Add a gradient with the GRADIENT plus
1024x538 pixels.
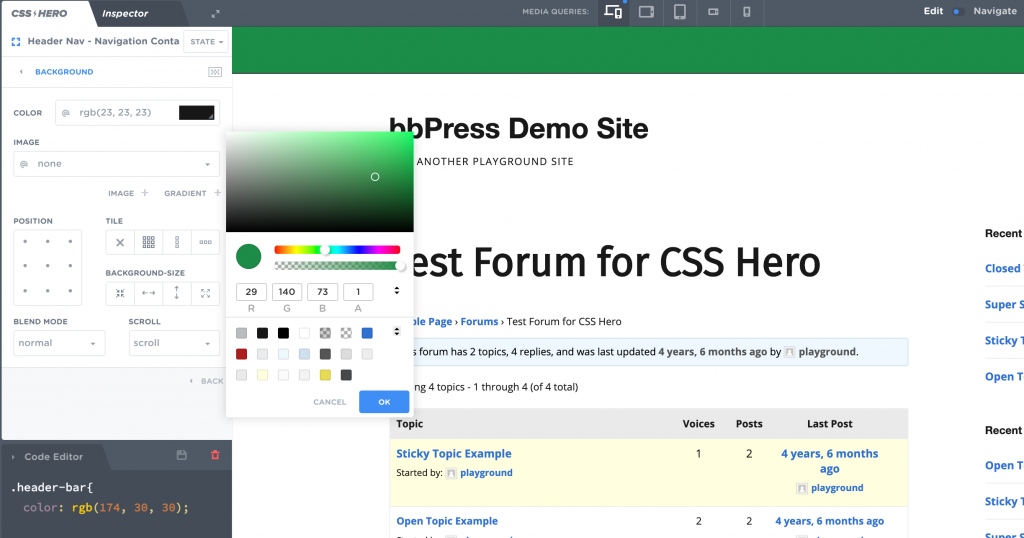217,193
